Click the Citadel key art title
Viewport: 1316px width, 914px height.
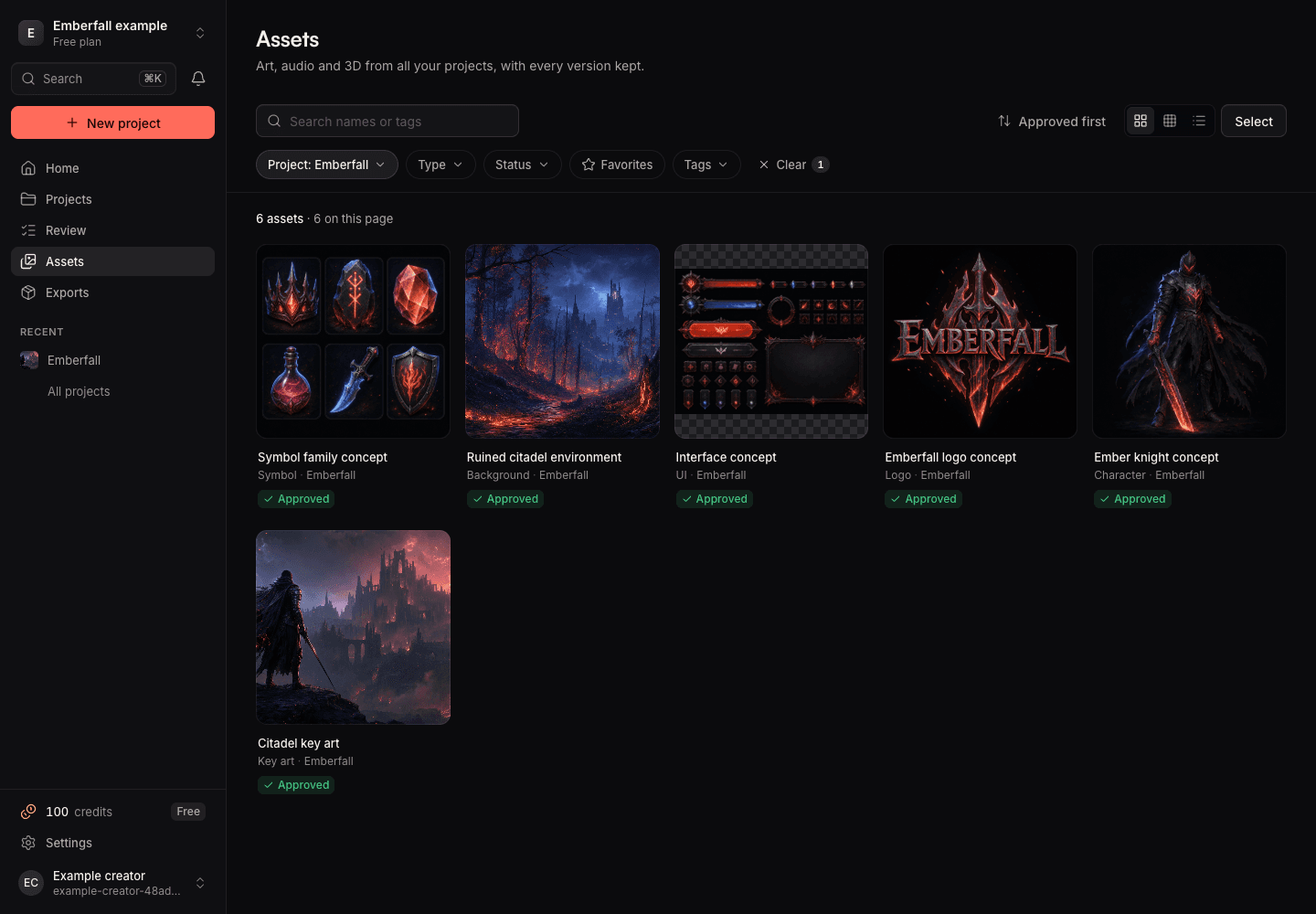point(298,743)
